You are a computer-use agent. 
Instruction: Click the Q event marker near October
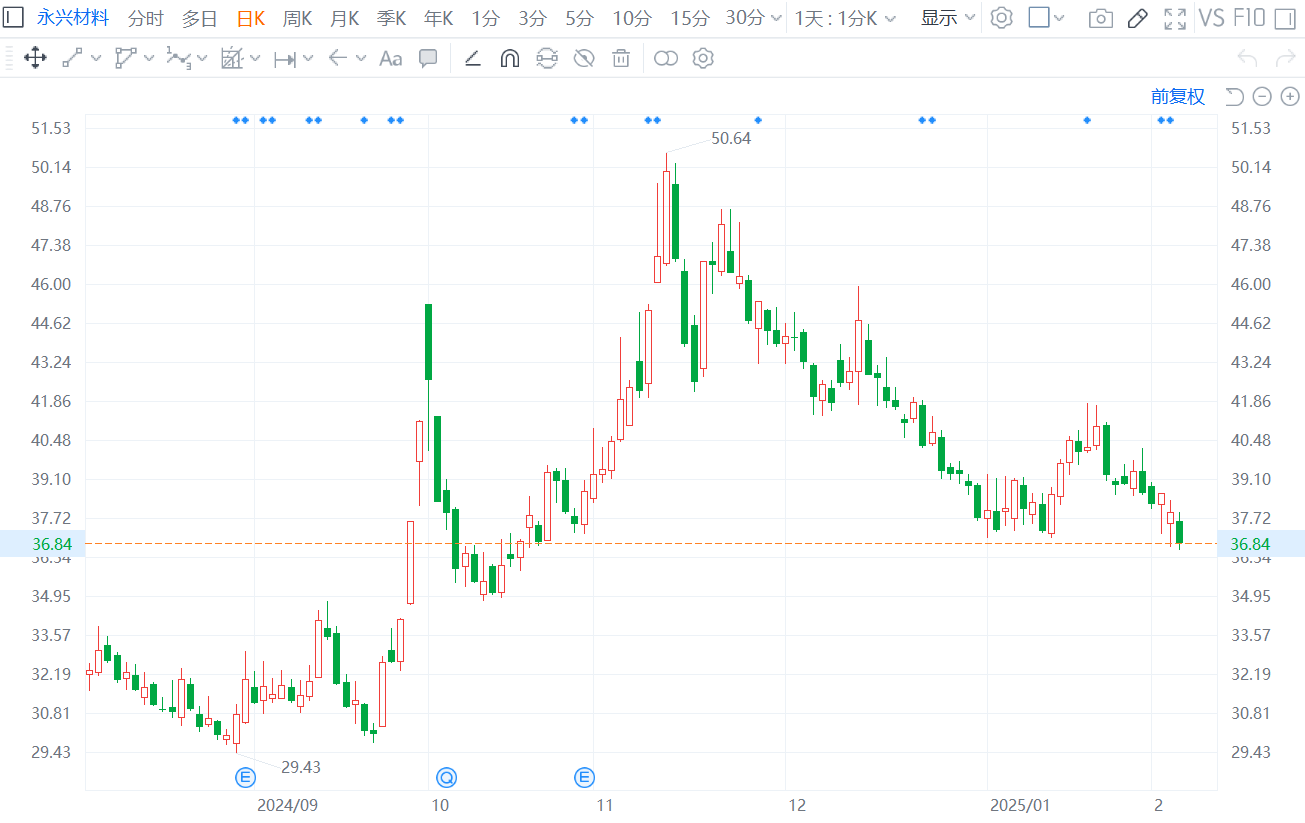point(446,776)
